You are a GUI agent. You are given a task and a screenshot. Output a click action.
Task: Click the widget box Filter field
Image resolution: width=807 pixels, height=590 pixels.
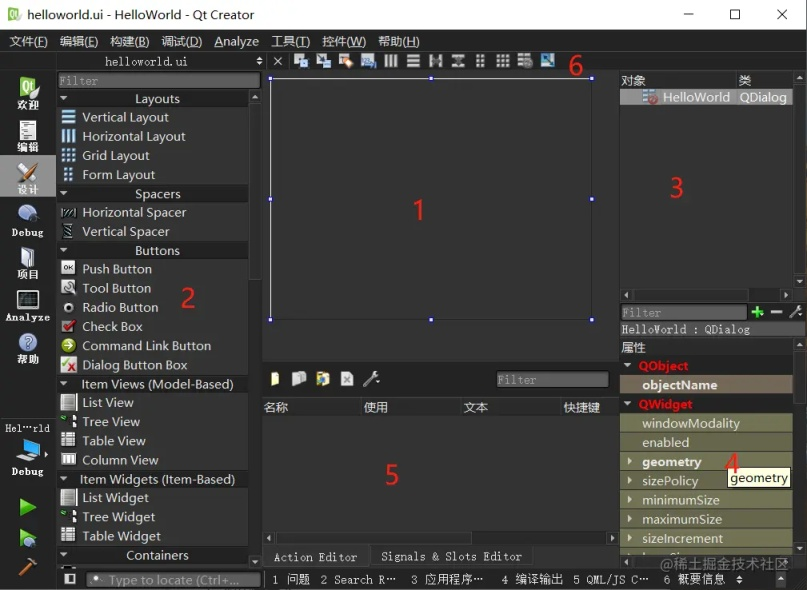pos(159,80)
